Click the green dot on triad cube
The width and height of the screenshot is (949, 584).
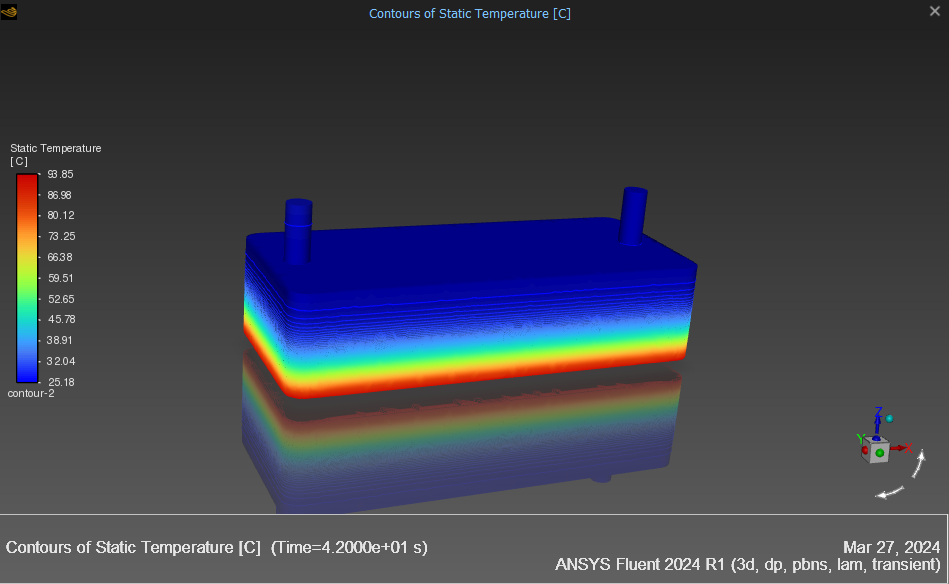(880, 453)
